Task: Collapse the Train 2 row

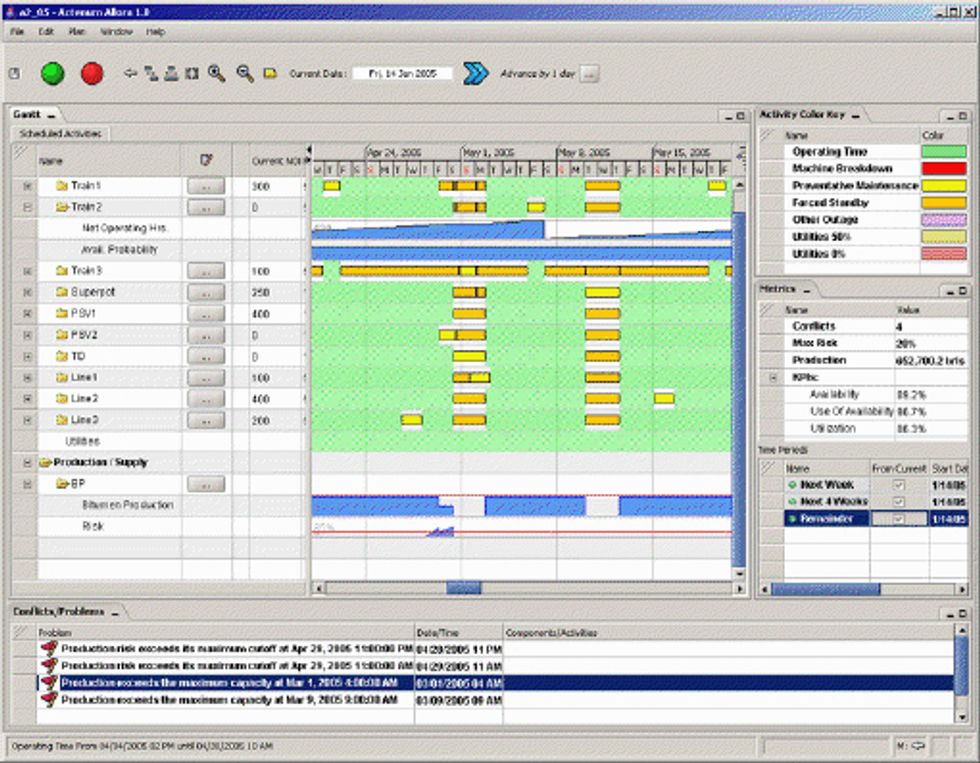Action: [x=27, y=207]
